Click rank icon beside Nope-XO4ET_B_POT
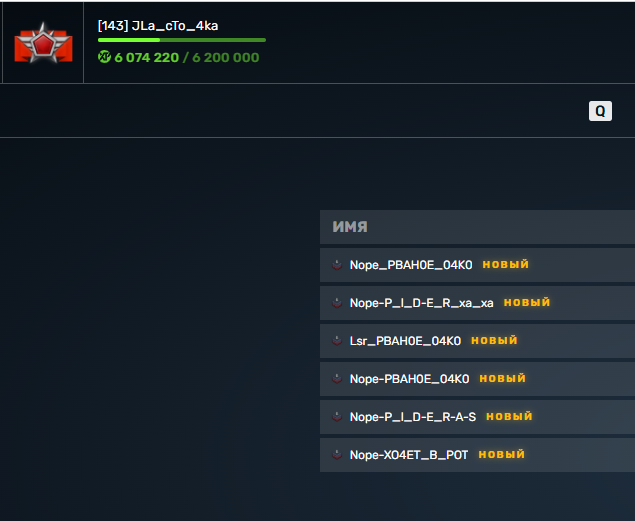The width and height of the screenshot is (635, 521). (337, 455)
